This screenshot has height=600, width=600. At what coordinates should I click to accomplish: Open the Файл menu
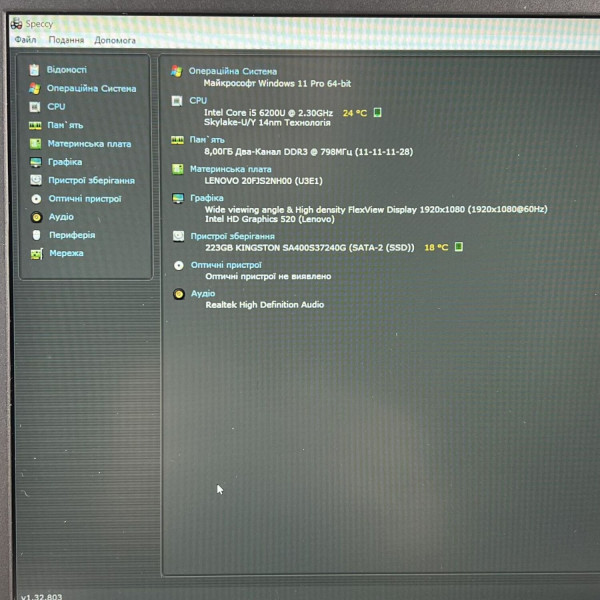[25, 40]
